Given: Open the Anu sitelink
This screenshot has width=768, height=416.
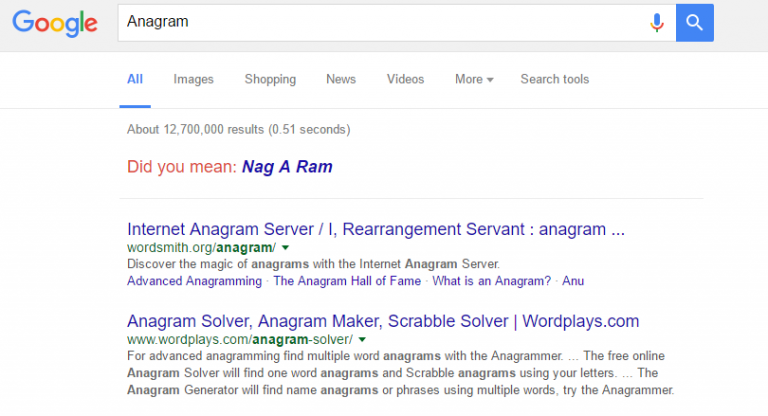Looking at the screenshot, I should point(573,281).
